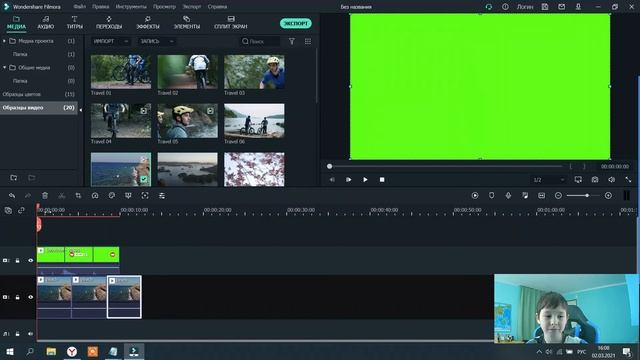Expand the Медиа проекта folder
The height and width of the screenshot is (360, 640).
[4, 41]
